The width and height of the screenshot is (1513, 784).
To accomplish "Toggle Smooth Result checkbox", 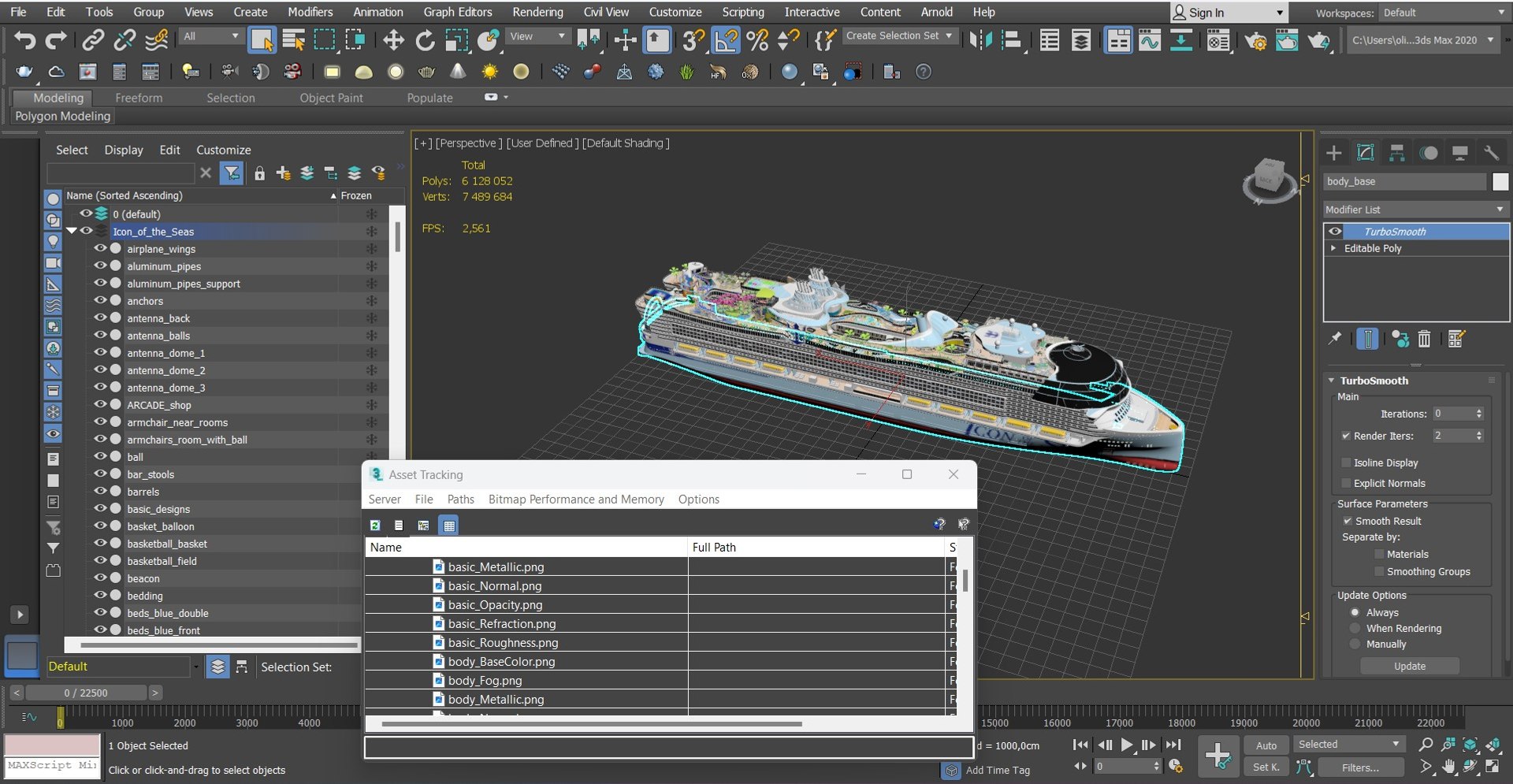I will coord(1348,521).
